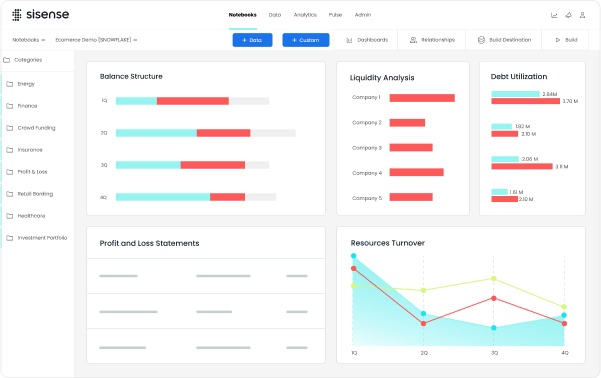Open Dashboards from the toolbar

[367, 40]
